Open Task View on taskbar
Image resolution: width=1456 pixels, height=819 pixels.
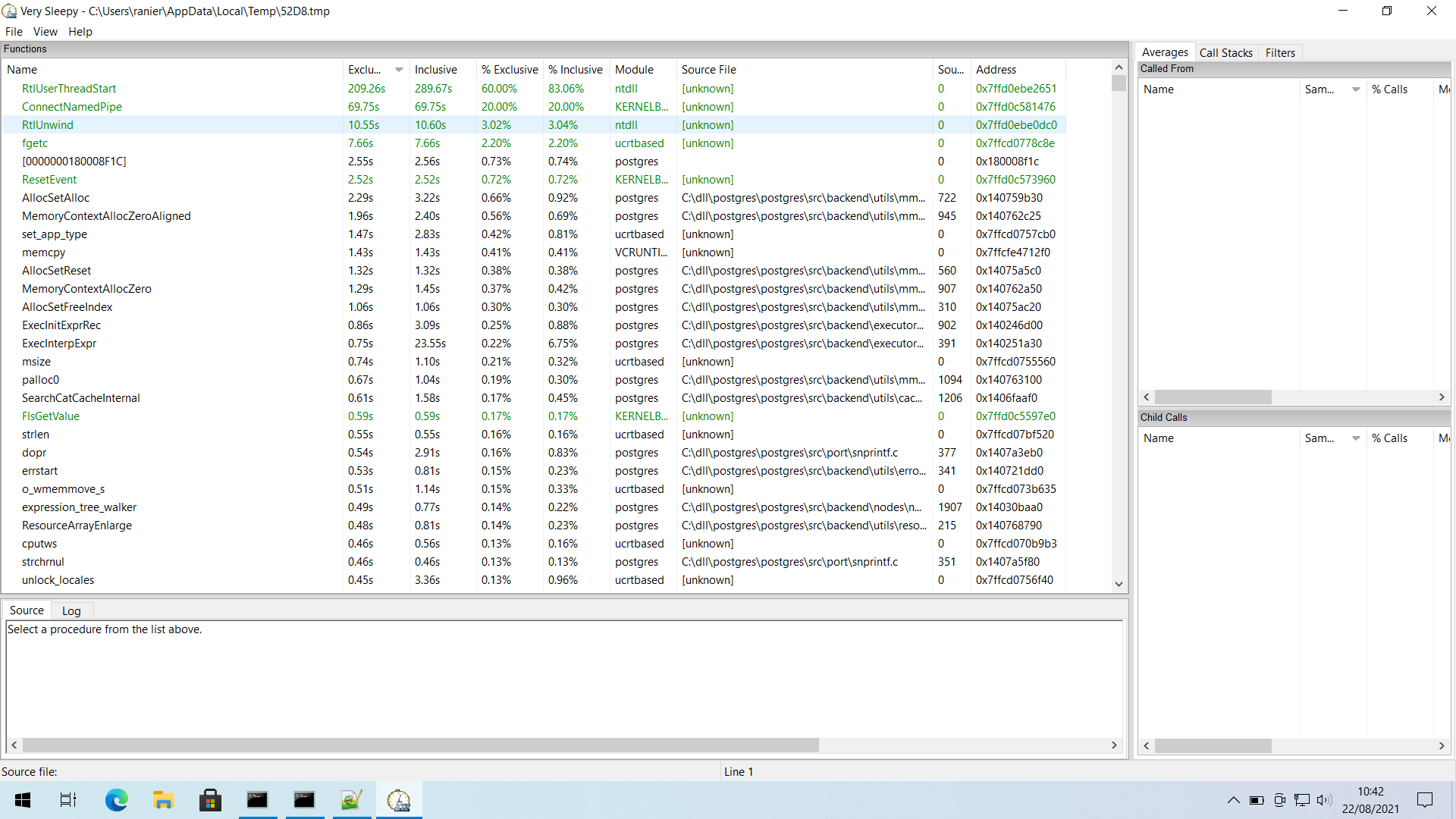pos(68,800)
